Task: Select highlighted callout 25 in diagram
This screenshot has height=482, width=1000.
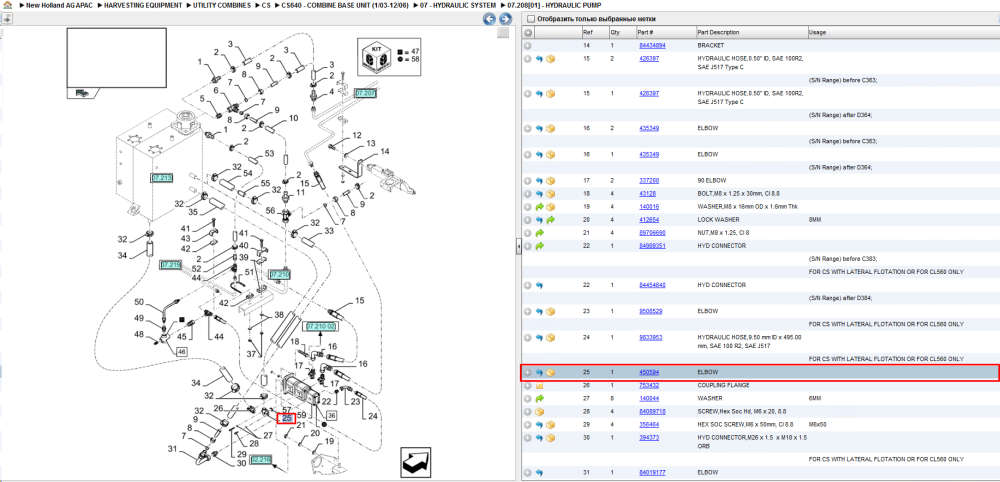Action: [x=286, y=418]
